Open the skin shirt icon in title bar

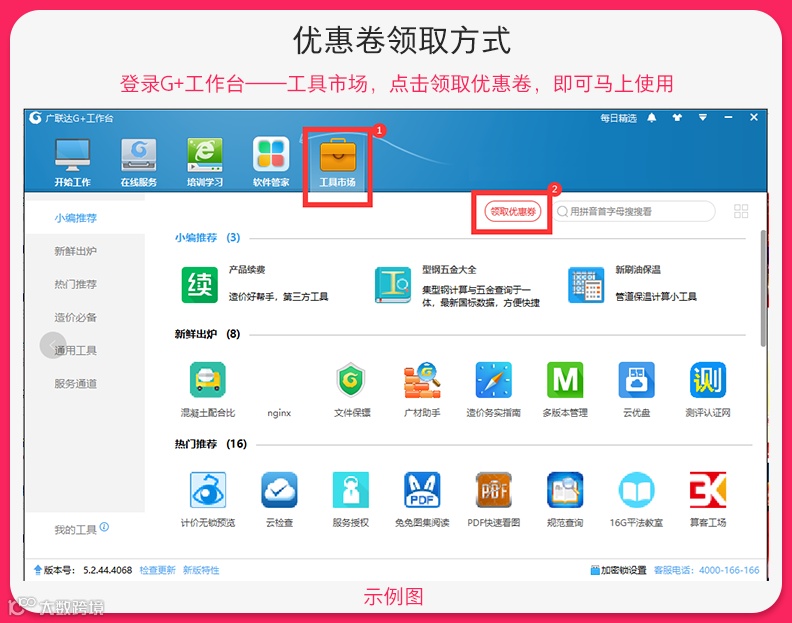coord(677,118)
